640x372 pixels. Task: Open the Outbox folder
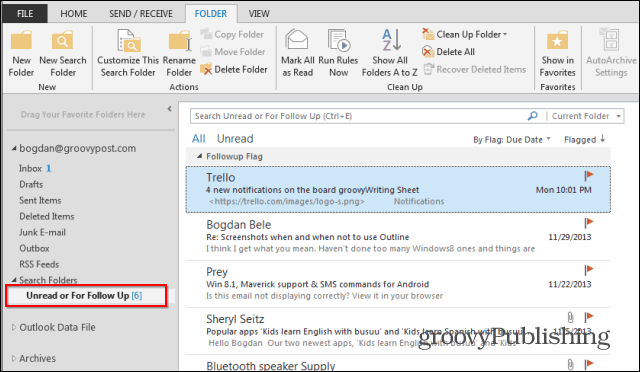pos(34,248)
